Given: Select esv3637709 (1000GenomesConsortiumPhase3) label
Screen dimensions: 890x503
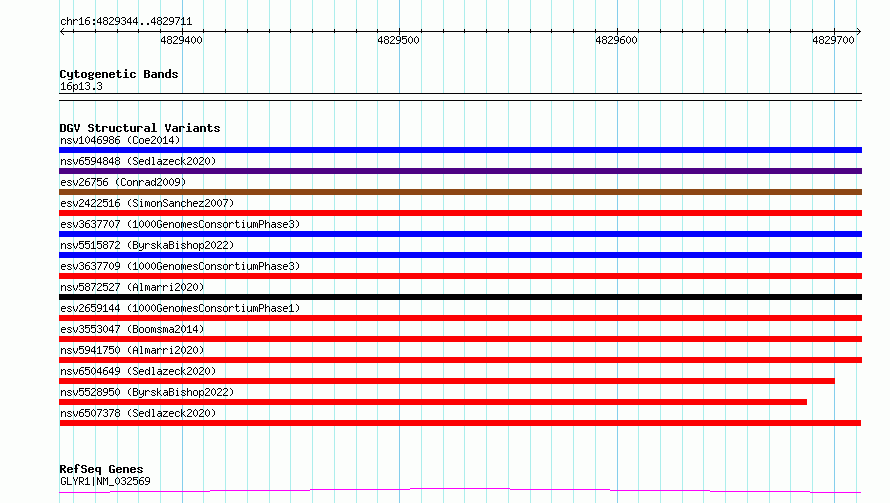Looking at the screenshot, I should click(x=180, y=266).
